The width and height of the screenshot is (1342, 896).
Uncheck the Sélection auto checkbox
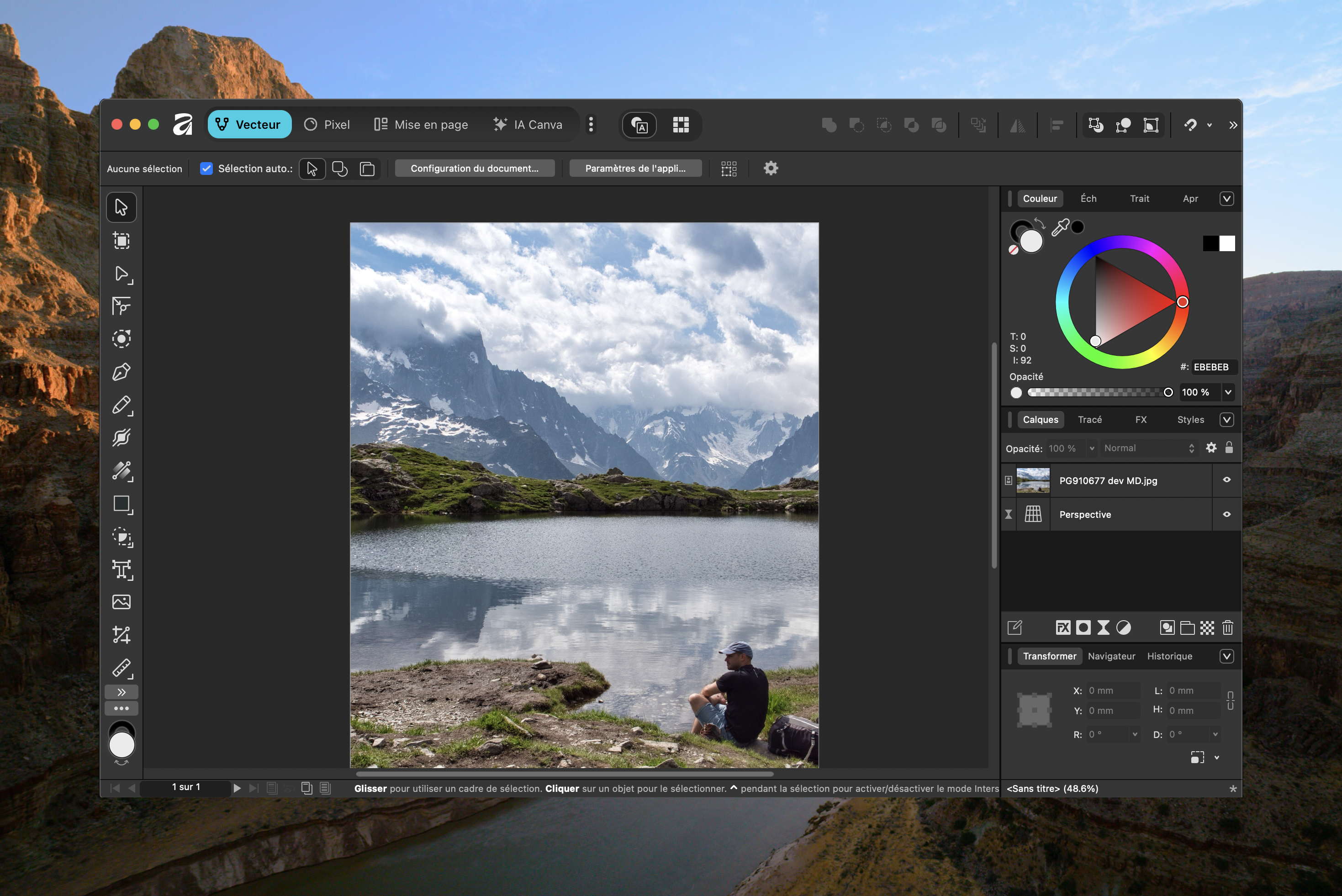[206, 168]
